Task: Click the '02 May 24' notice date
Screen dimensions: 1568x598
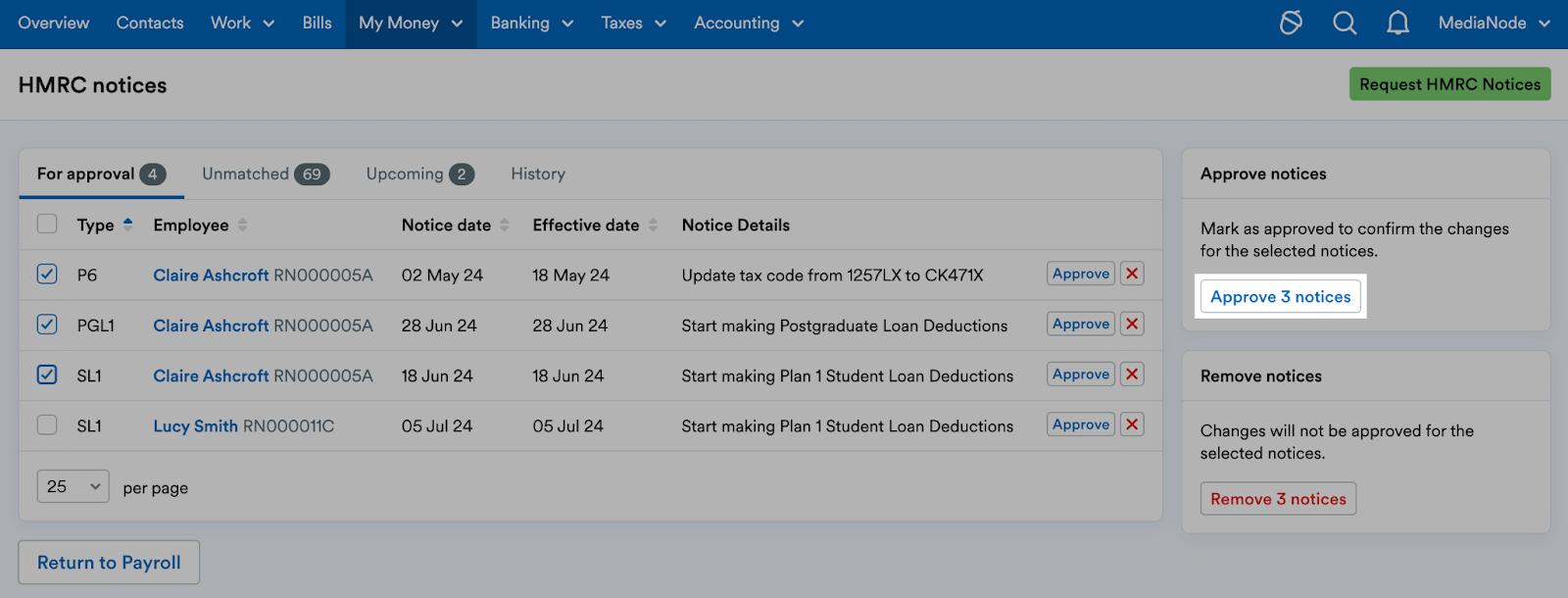Action: [442, 275]
